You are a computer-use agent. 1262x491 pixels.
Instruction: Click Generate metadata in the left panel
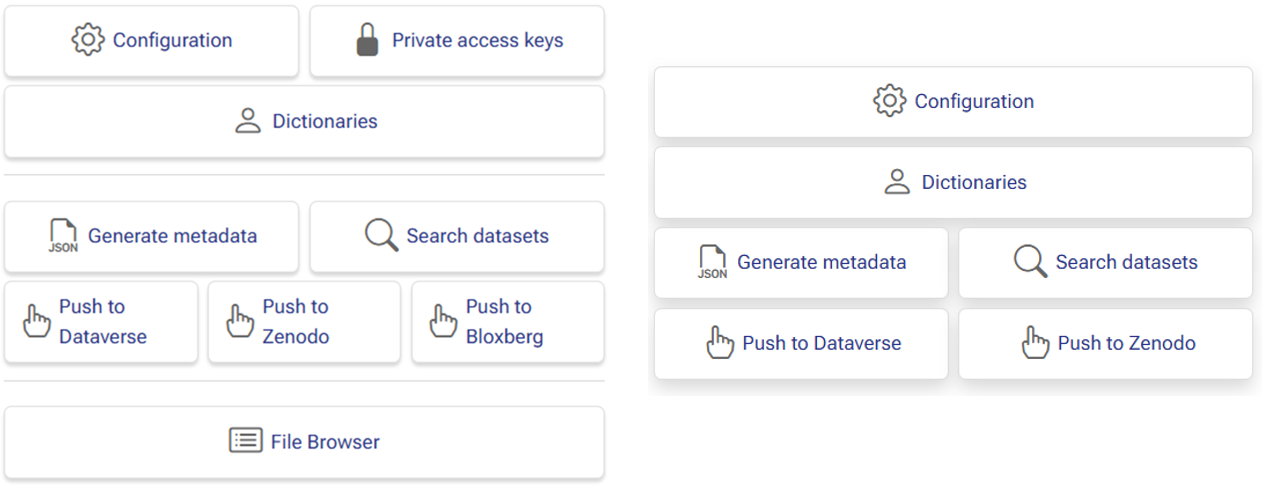click(151, 237)
